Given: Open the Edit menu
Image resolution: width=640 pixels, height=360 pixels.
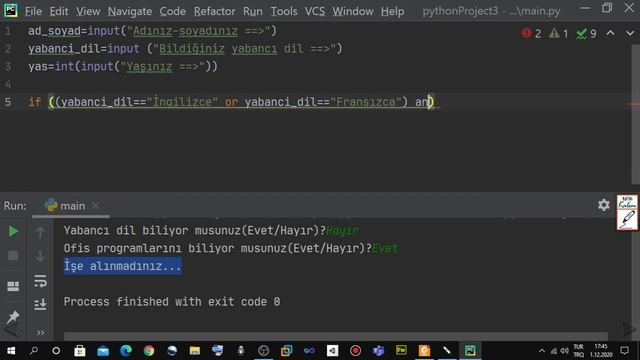Looking at the screenshot, I should [59, 11].
